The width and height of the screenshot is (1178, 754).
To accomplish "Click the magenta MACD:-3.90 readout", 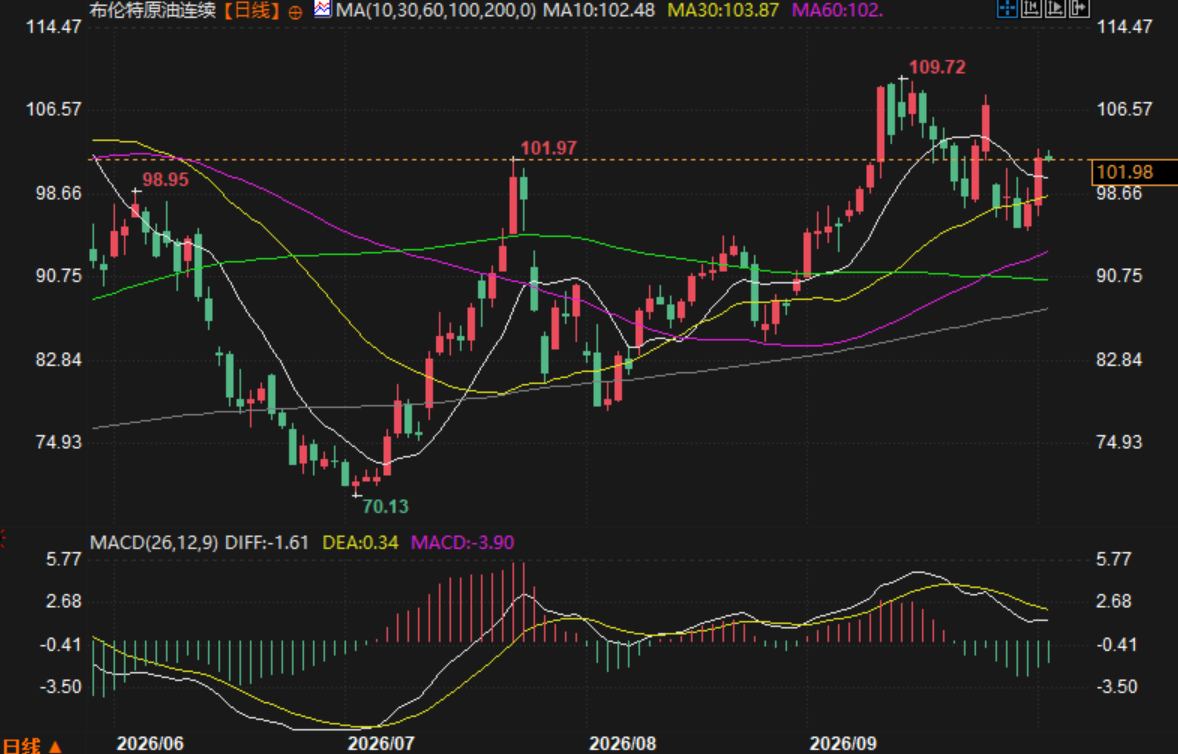I will pyautogui.click(x=463, y=542).
